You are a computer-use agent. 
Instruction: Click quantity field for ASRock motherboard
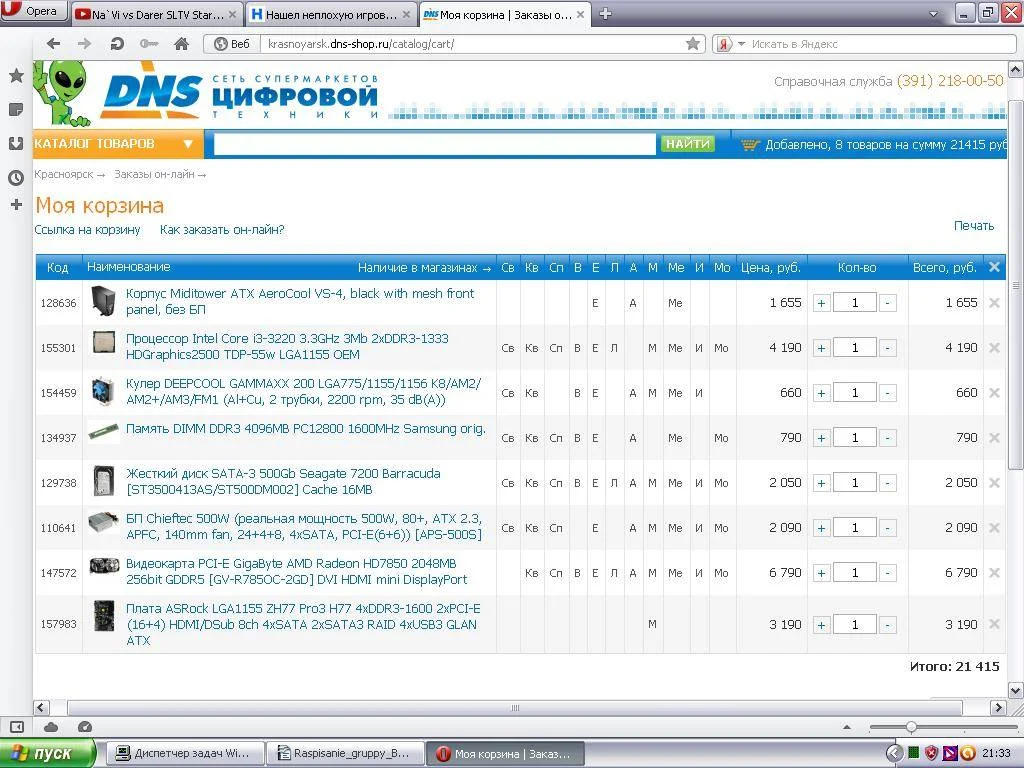point(855,625)
